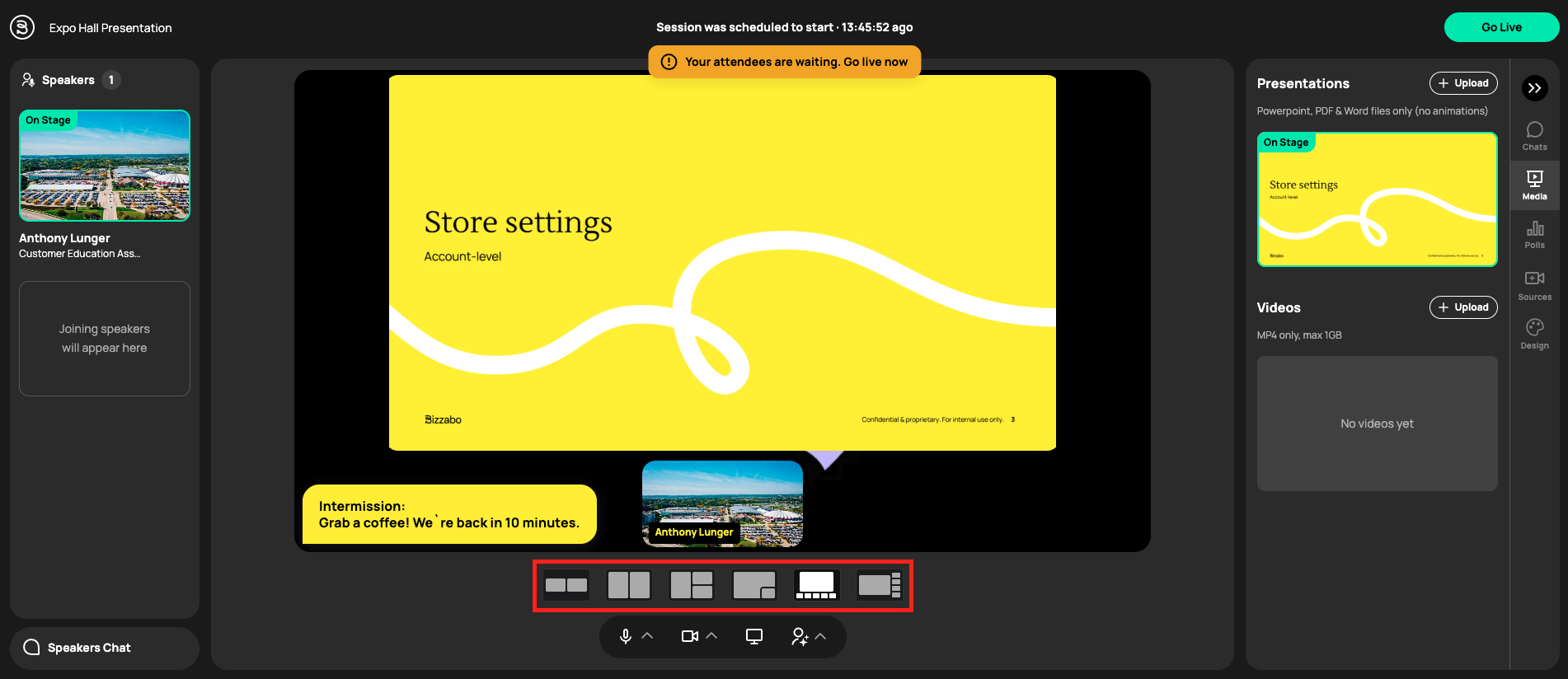
Task: Open the Design palette icon
Action: tap(1534, 334)
